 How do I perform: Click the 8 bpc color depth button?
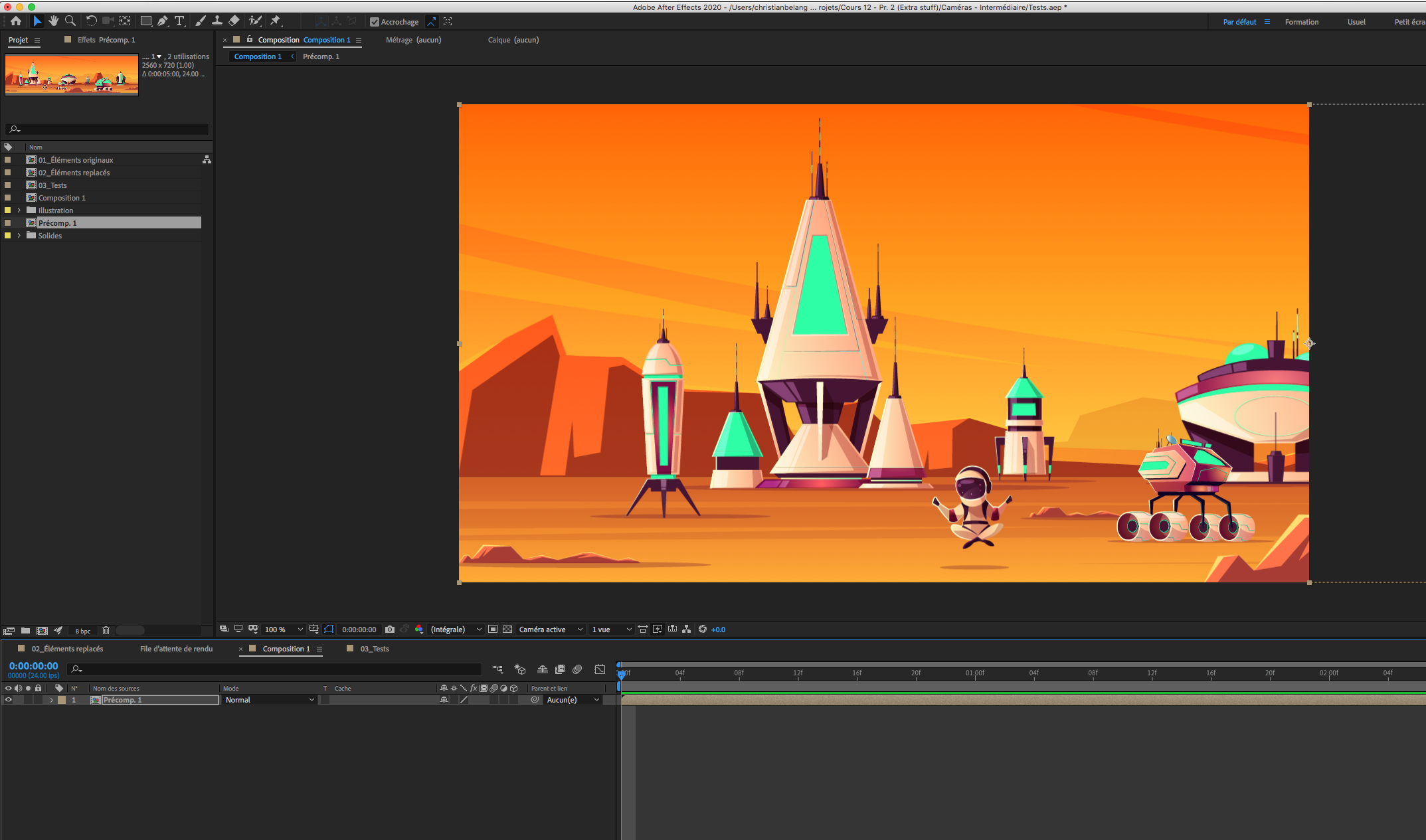[x=82, y=631]
